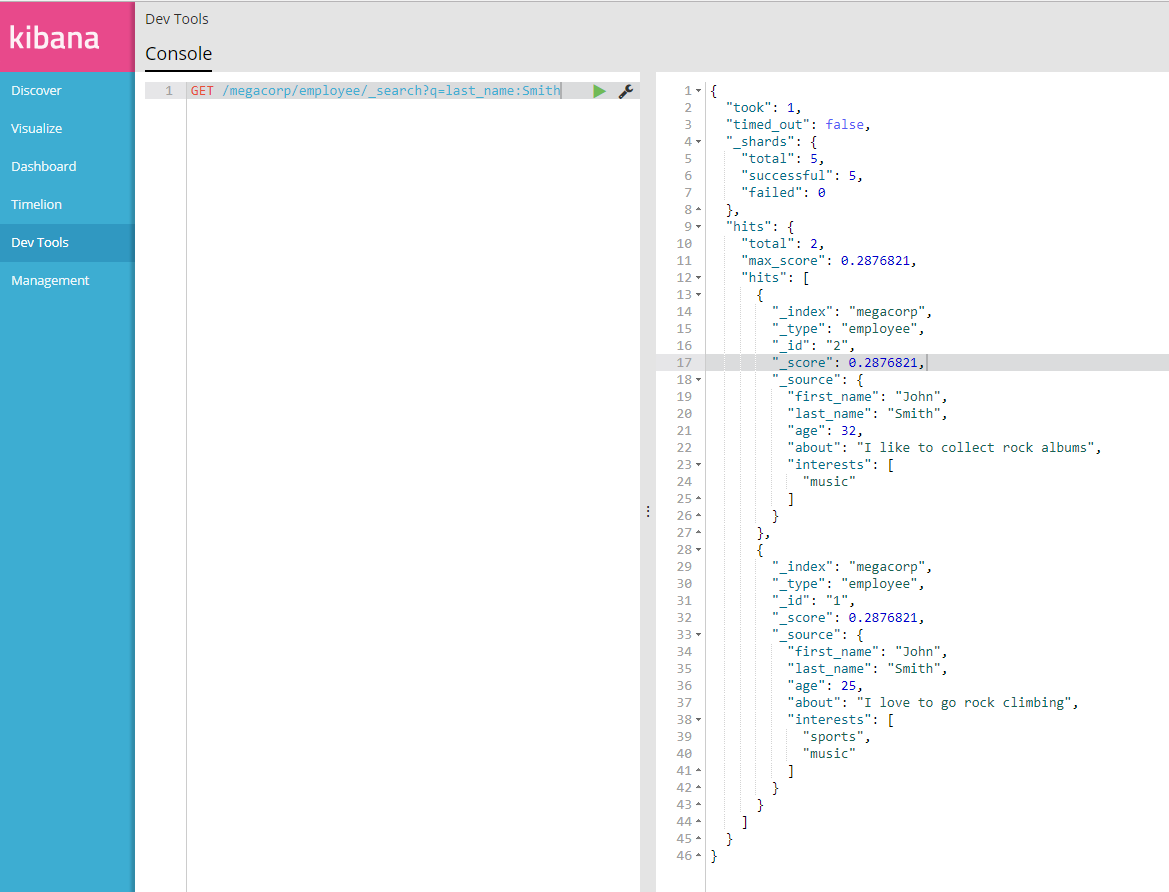
Task: Run the request with the green play icon
Action: [599, 91]
